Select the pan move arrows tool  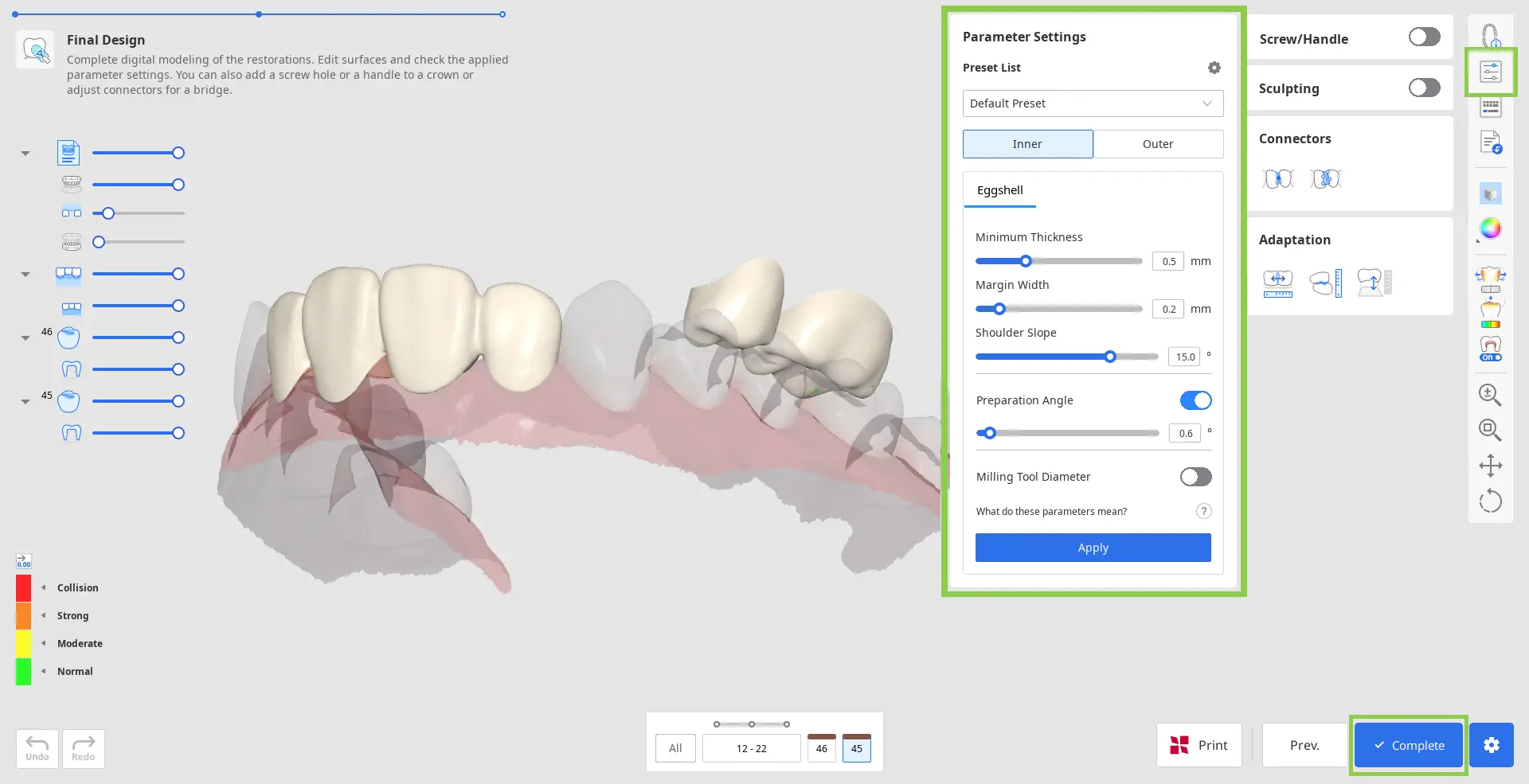click(1491, 466)
